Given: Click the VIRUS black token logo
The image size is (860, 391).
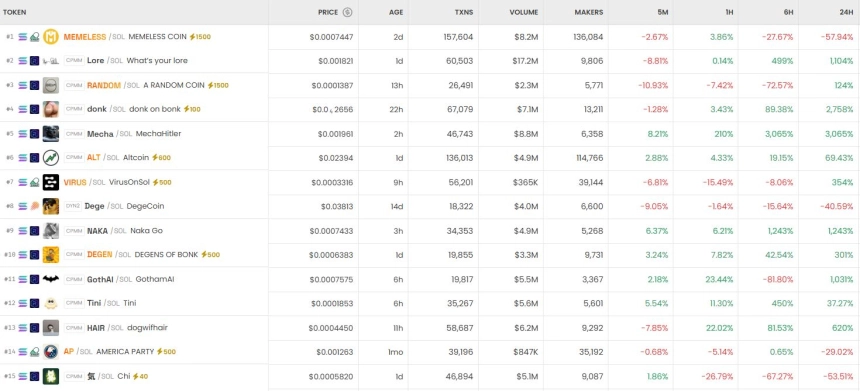Looking at the screenshot, I should [50, 182].
